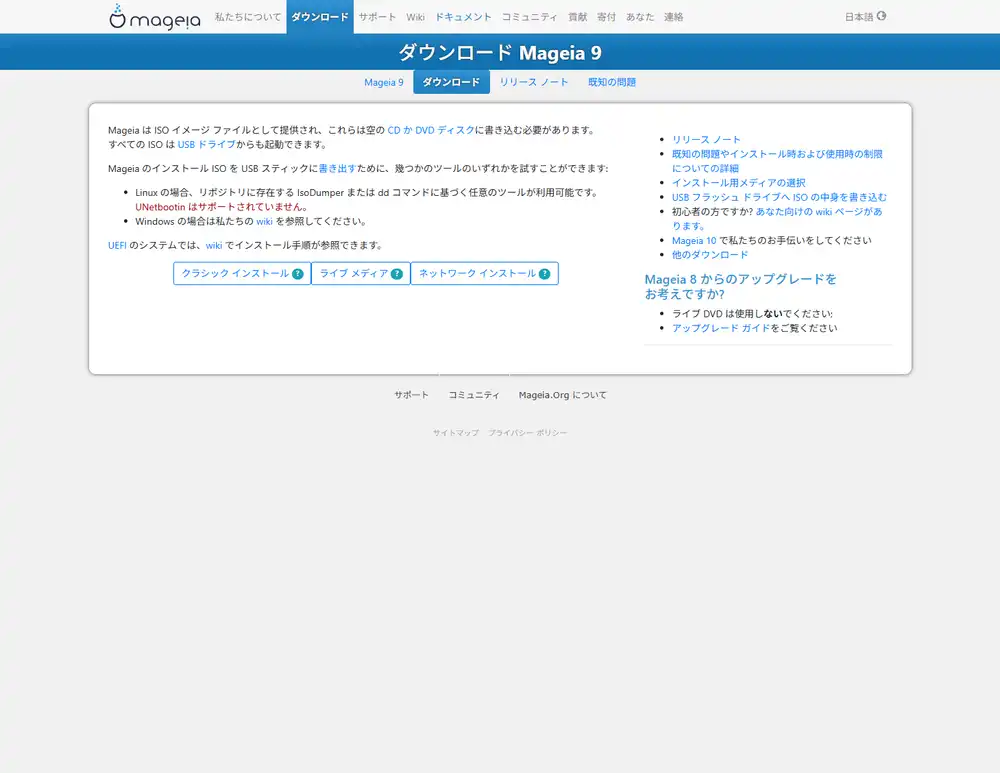Open サイトマップ footer link
The width and height of the screenshot is (1000, 773).
coord(455,432)
